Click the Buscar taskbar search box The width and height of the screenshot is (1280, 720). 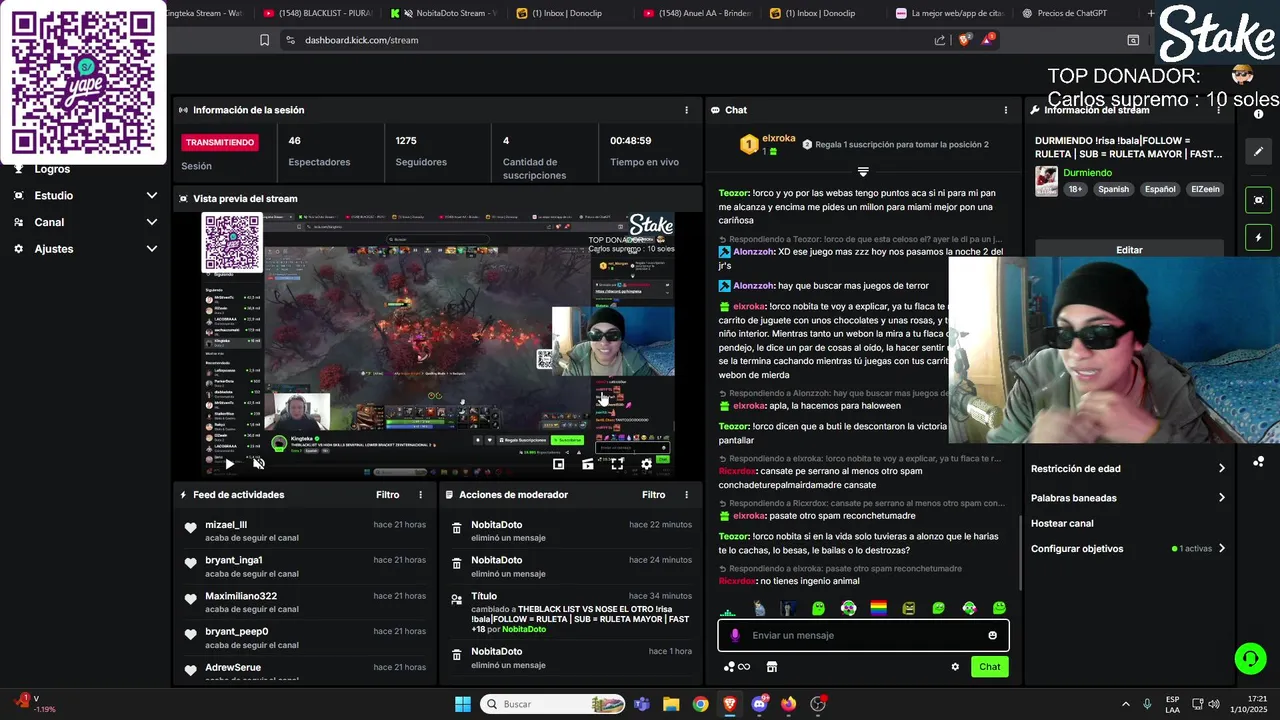553,704
